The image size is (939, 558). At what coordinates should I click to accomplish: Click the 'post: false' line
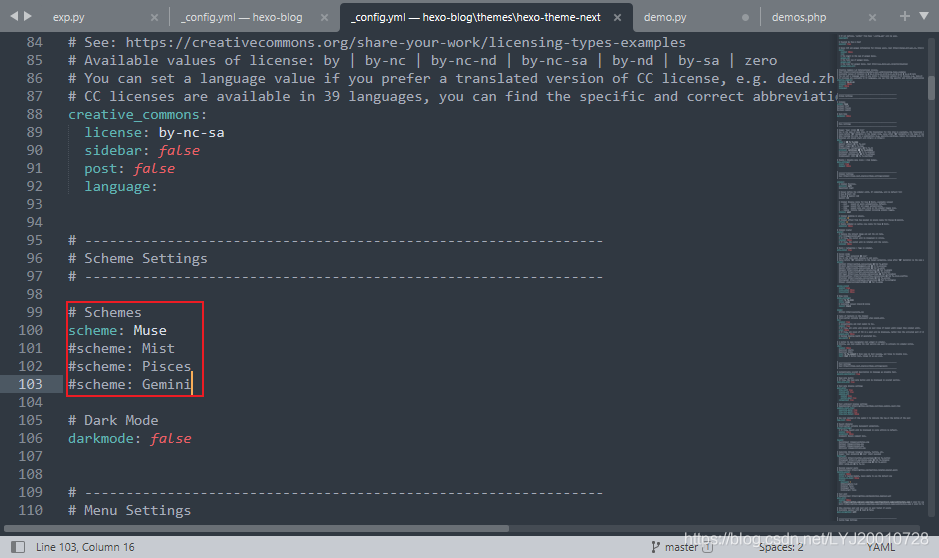tap(129, 169)
